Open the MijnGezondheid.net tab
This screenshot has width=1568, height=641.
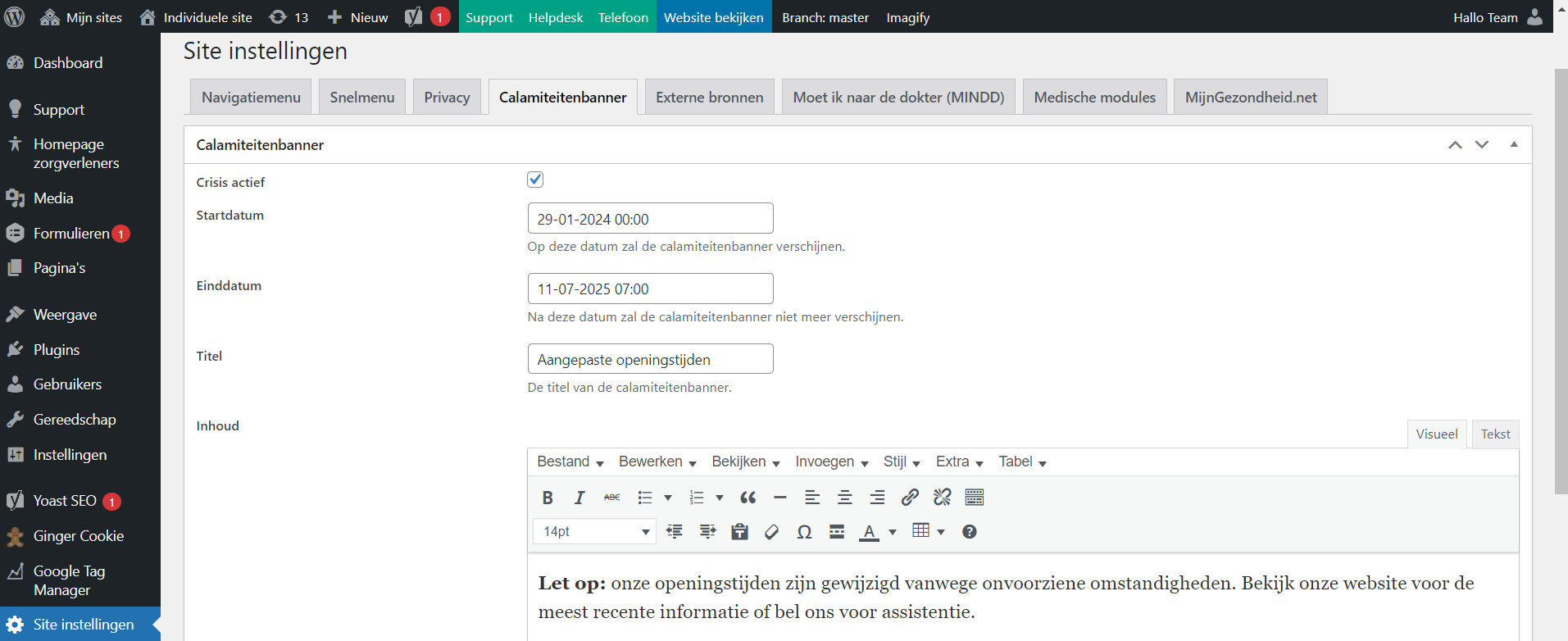tap(1251, 97)
